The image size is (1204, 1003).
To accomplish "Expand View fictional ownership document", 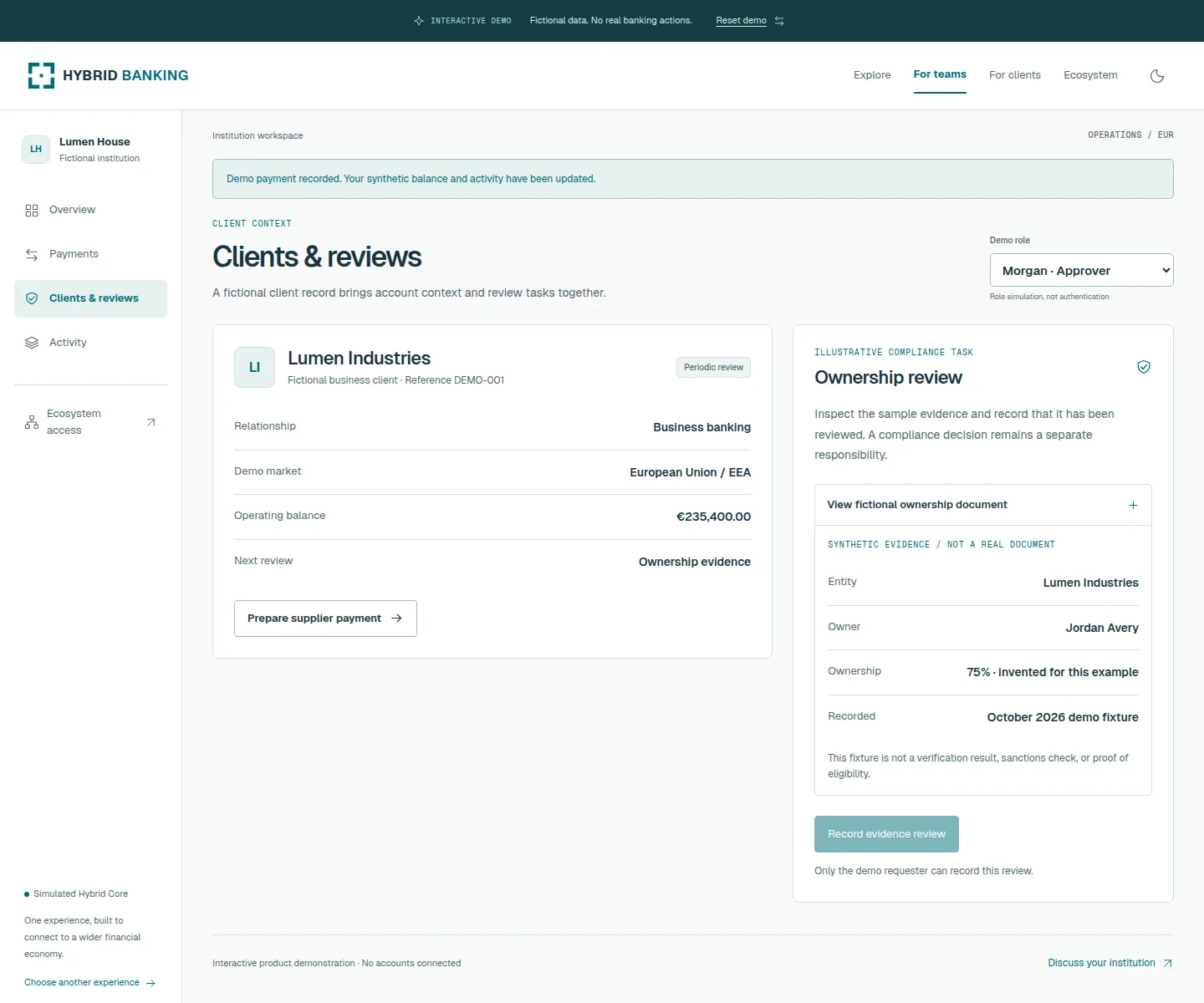I will click(x=982, y=505).
